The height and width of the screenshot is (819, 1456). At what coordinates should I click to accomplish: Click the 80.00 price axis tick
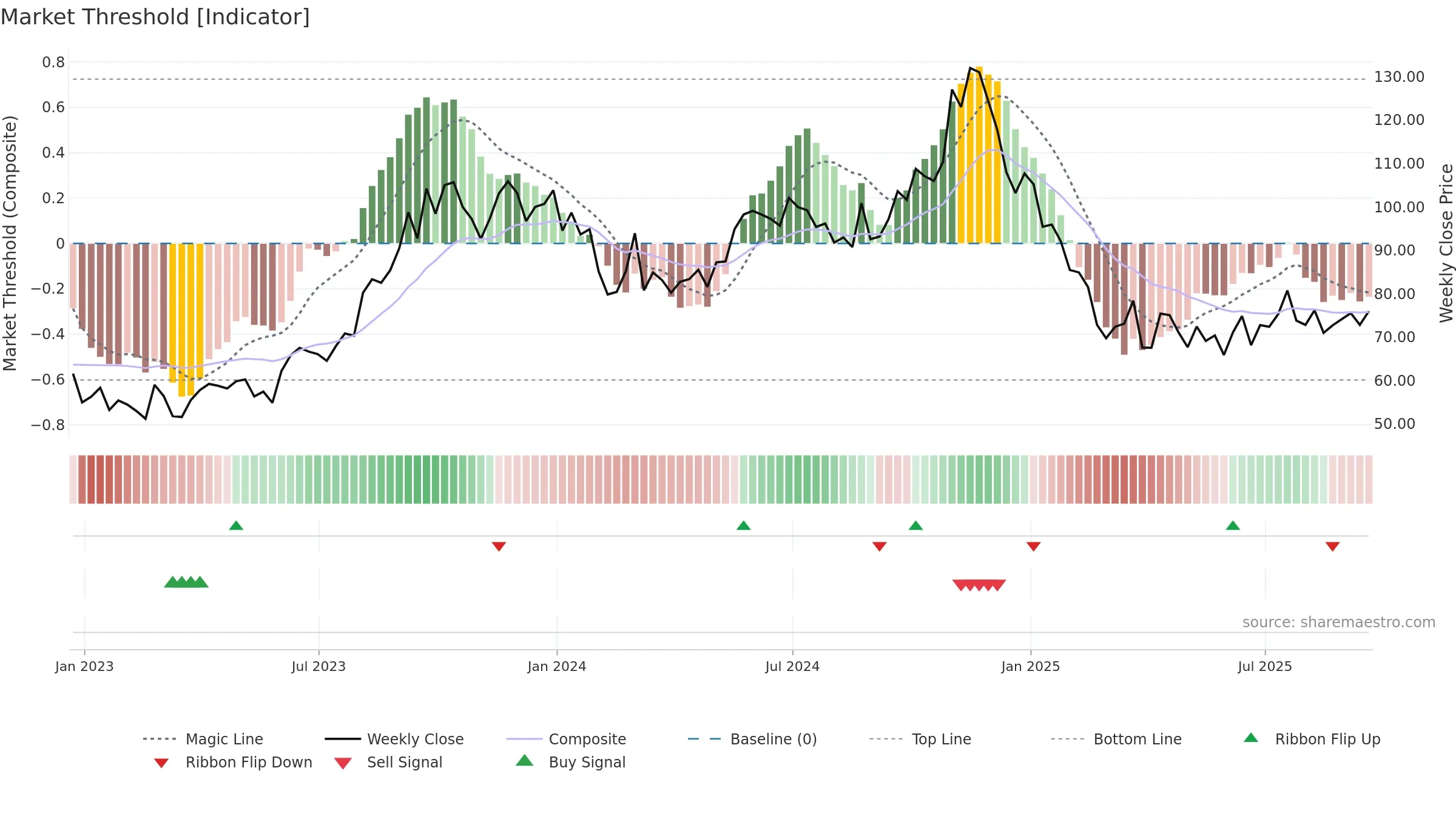(1395, 294)
